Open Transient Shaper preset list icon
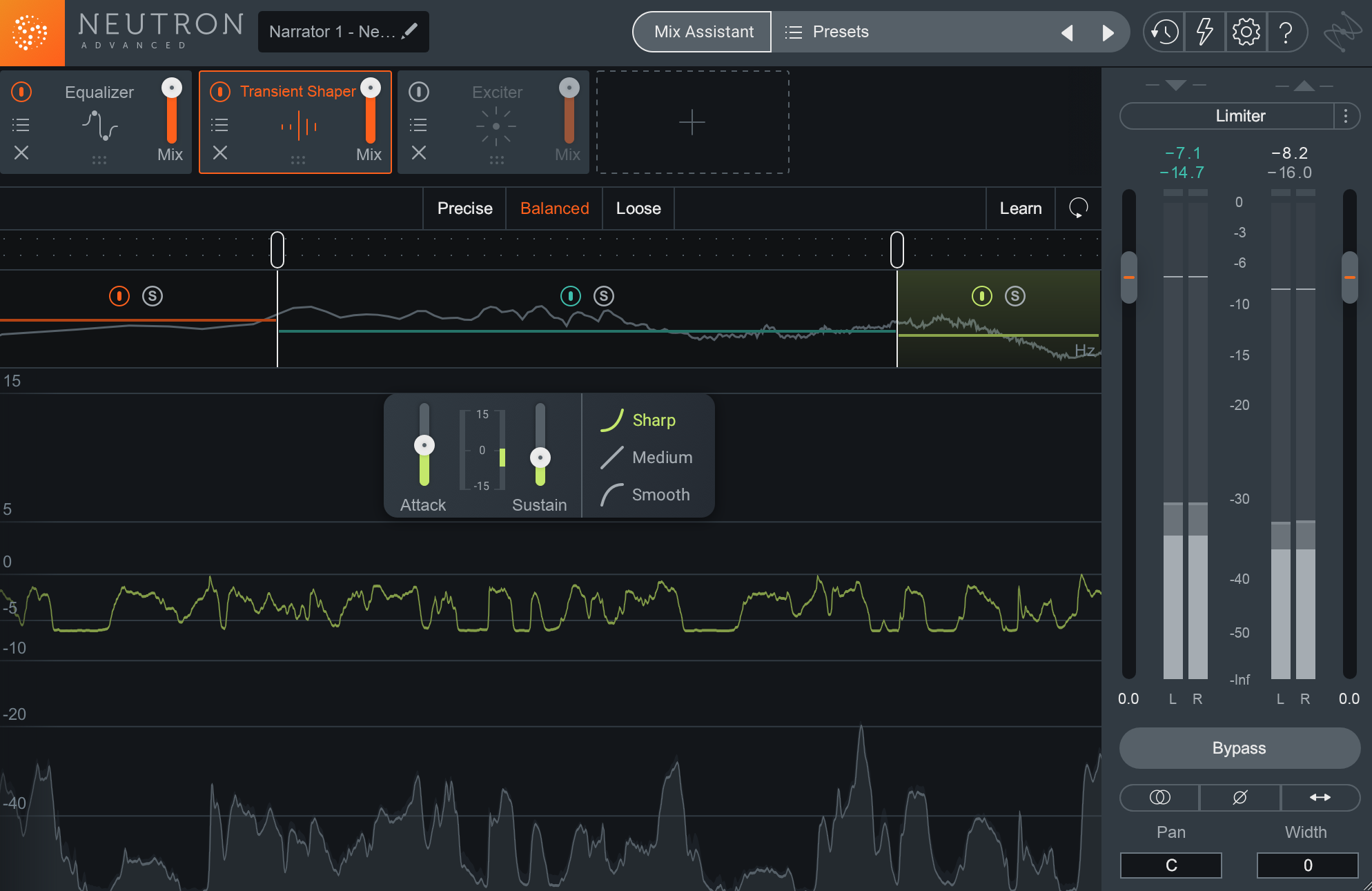The height and width of the screenshot is (891, 1372). click(x=219, y=125)
